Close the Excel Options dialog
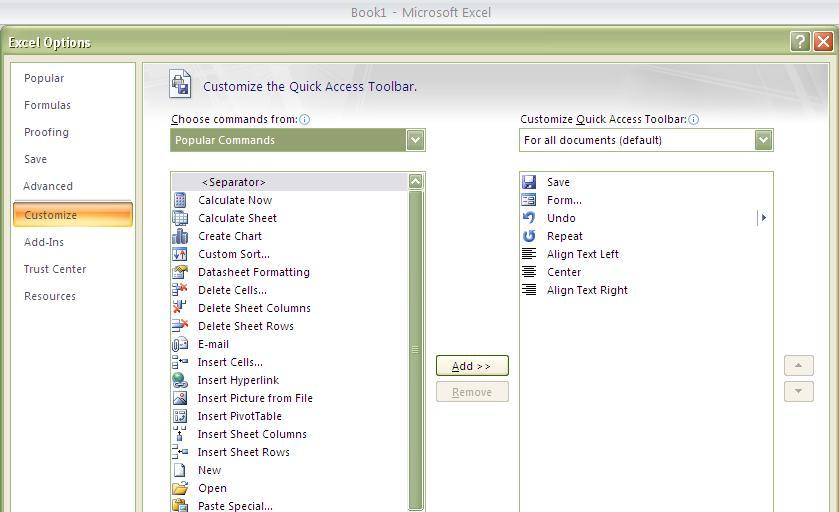Screen dimensions: 839x512 (823, 41)
